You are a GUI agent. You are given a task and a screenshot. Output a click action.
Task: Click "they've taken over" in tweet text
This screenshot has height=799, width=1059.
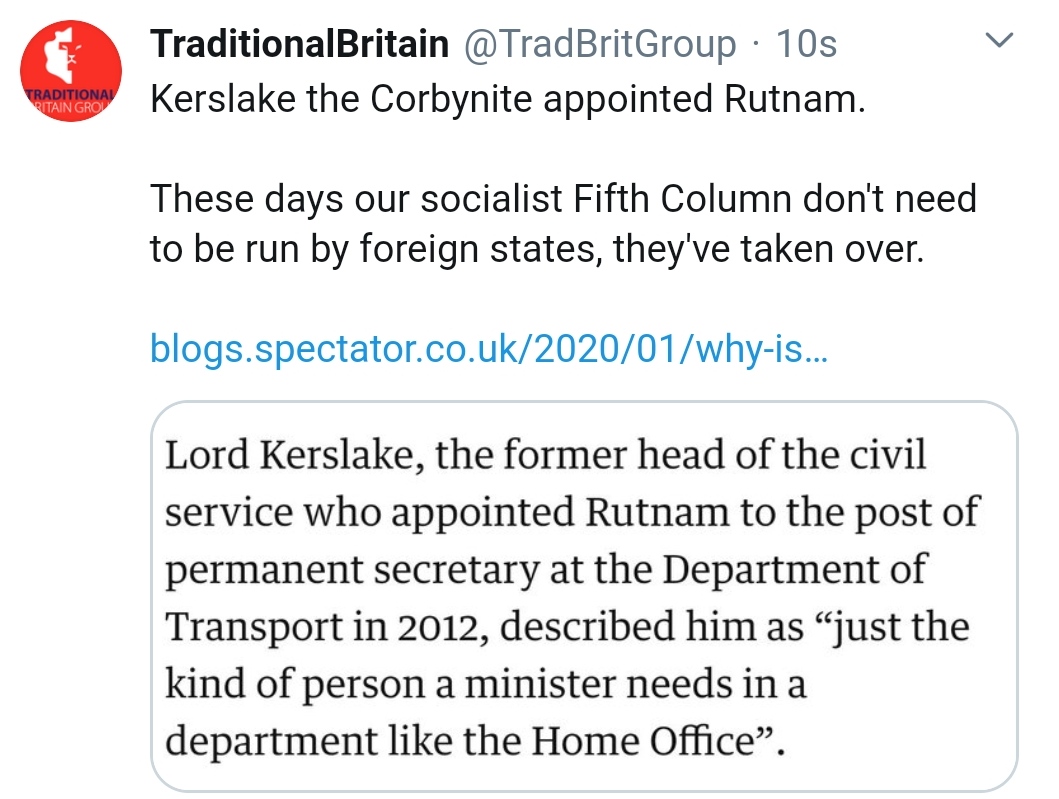[766, 249]
